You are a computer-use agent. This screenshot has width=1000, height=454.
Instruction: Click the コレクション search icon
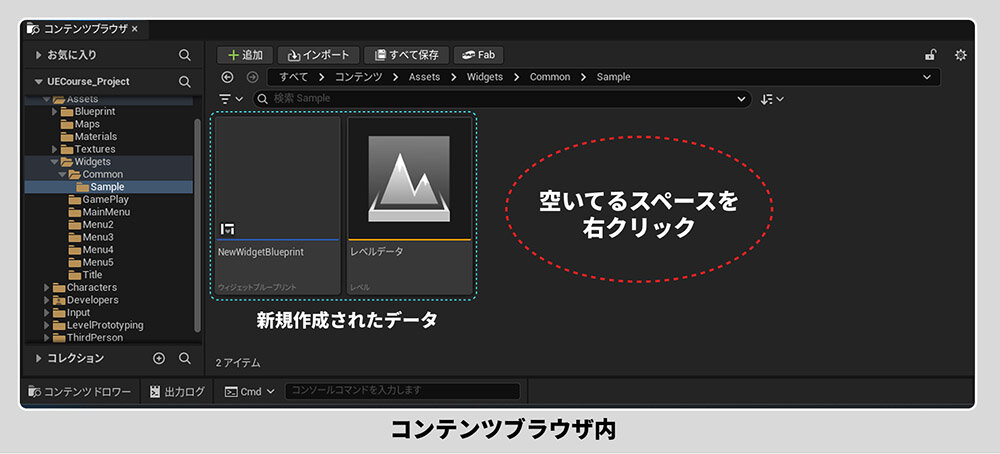point(184,358)
